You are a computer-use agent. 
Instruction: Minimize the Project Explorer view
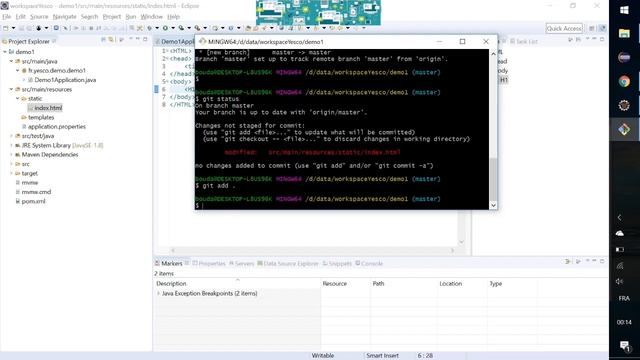(138, 39)
